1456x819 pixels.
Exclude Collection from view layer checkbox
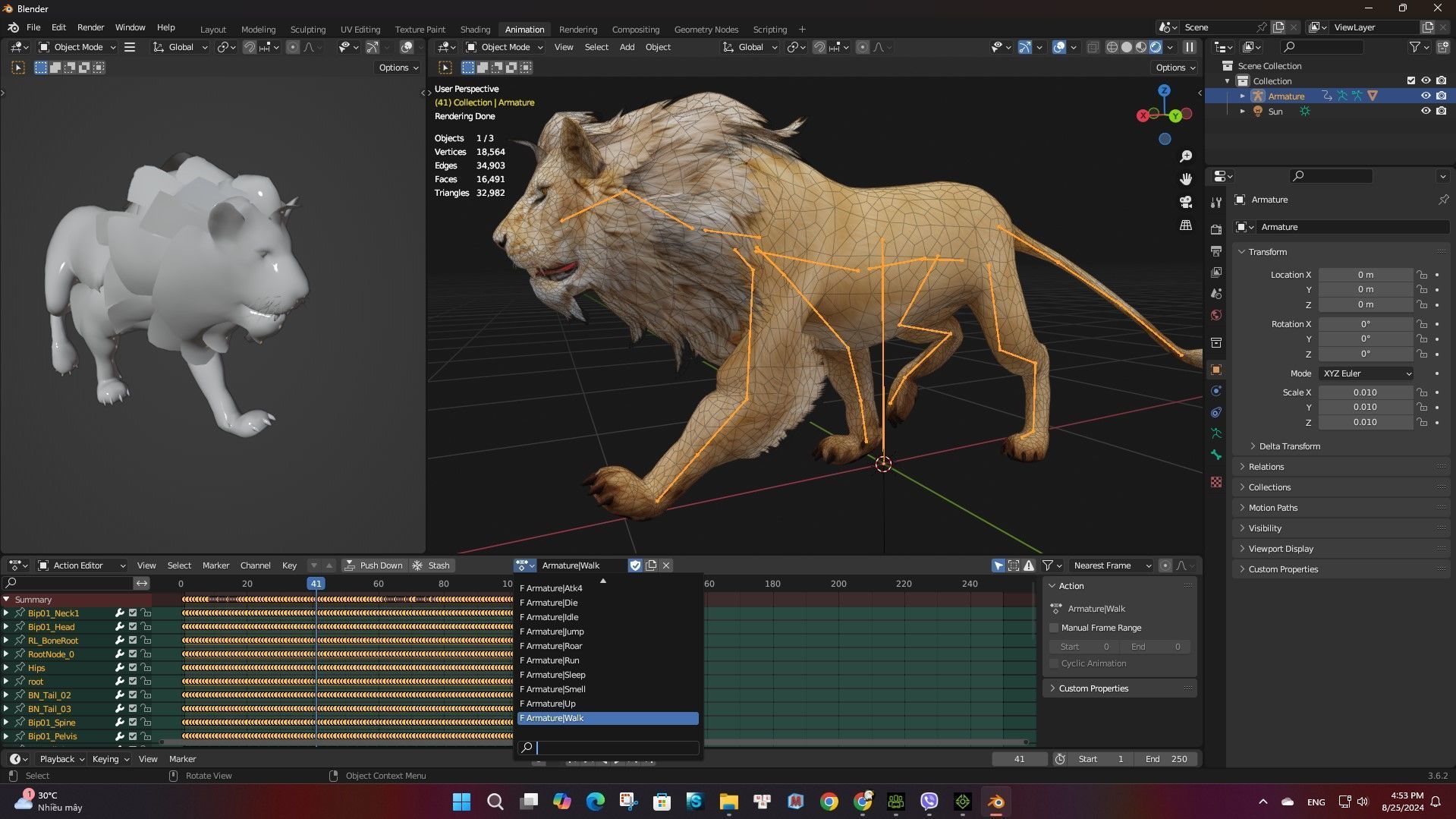1411,80
